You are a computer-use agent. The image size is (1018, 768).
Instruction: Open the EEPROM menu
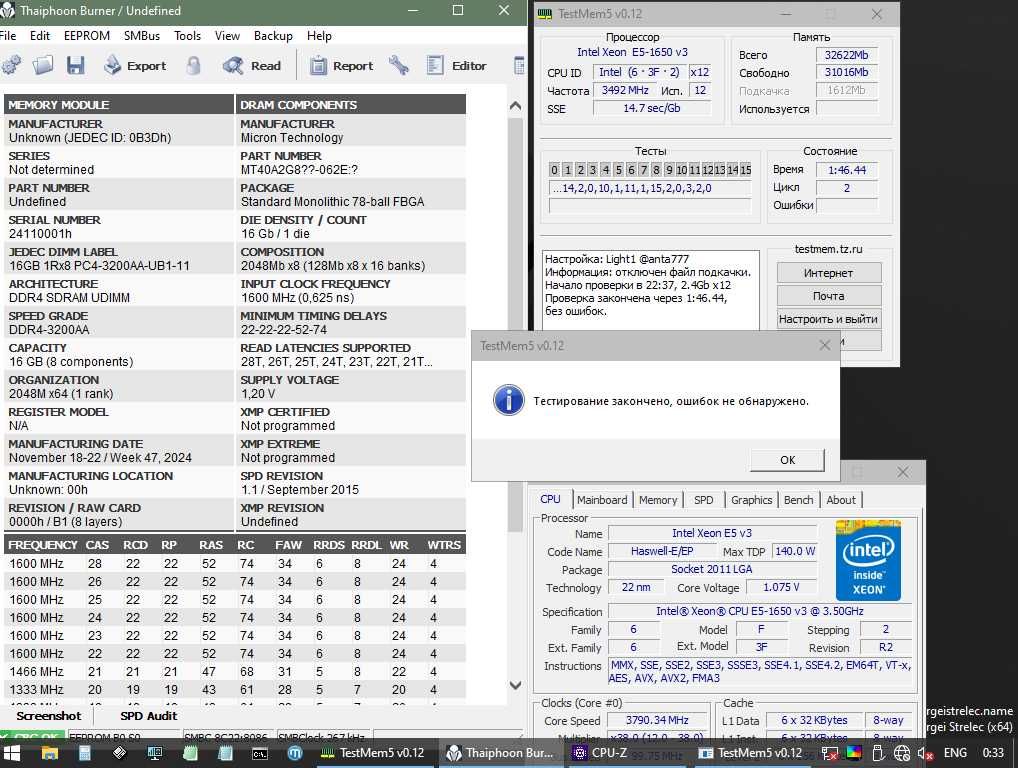coord(87,36)
